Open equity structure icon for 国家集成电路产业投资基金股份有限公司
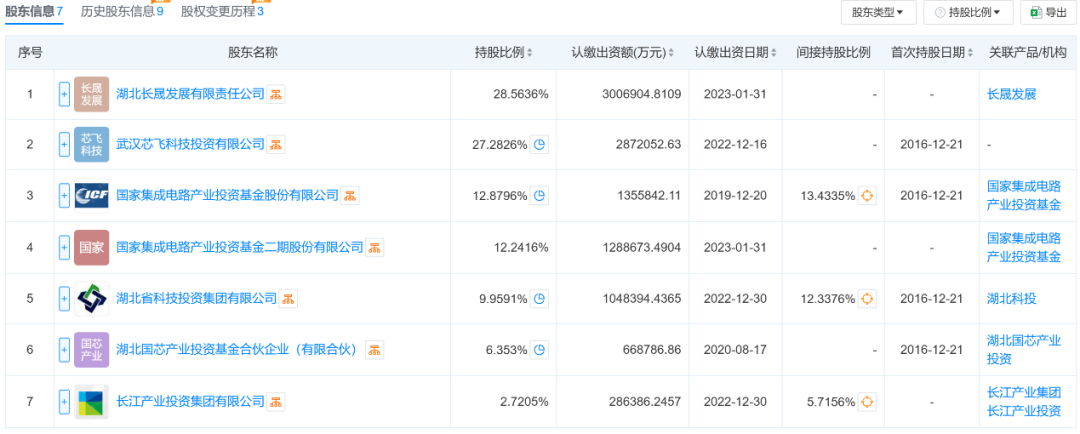Image resolution: width=1080 pixels, height=434 pixels. [x=350, y=196]
